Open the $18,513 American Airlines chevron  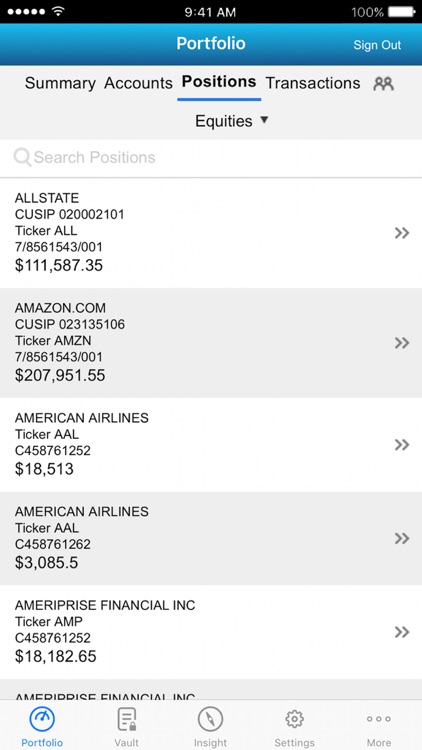point(402,445)
